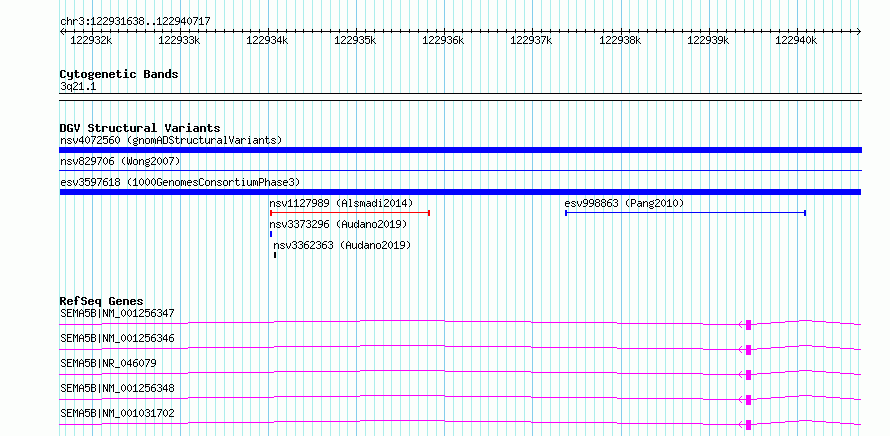Click the 122932k ruler tick label
The width and height of the screenshot is (890, 436).
pos(91,40)
